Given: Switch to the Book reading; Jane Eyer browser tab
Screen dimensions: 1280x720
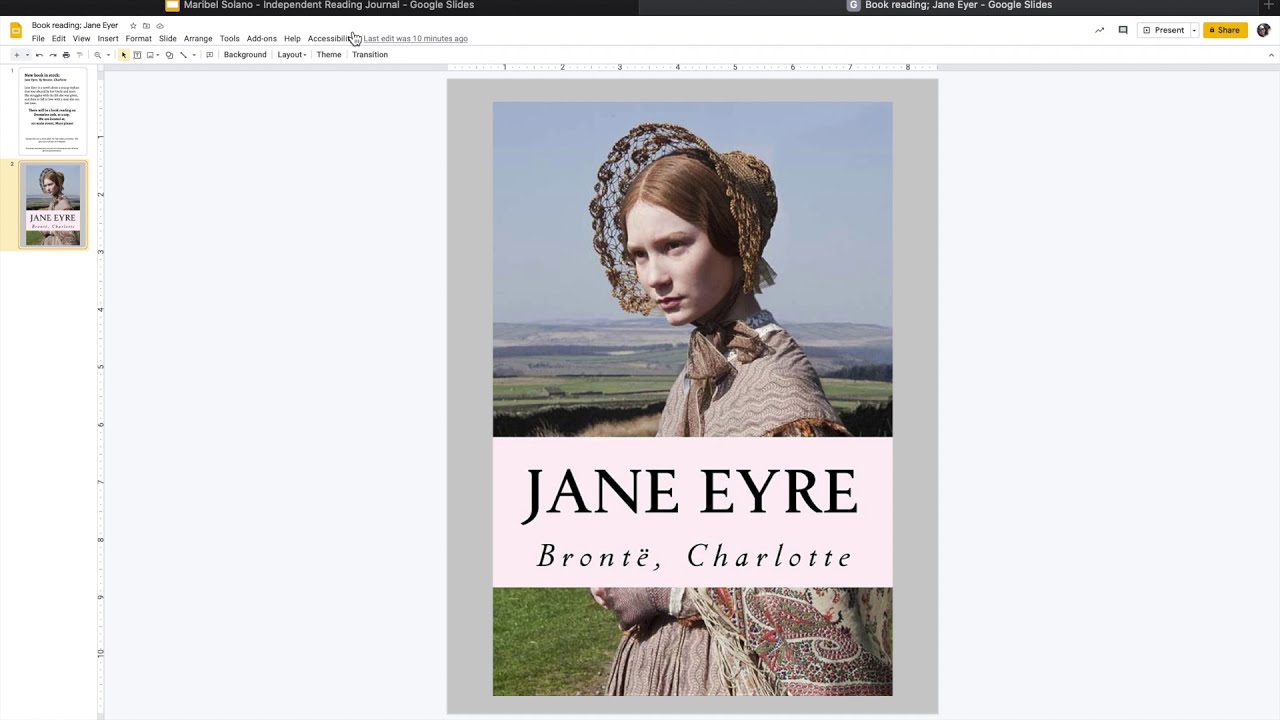Looking at the screenshot, I should (950, 6).
